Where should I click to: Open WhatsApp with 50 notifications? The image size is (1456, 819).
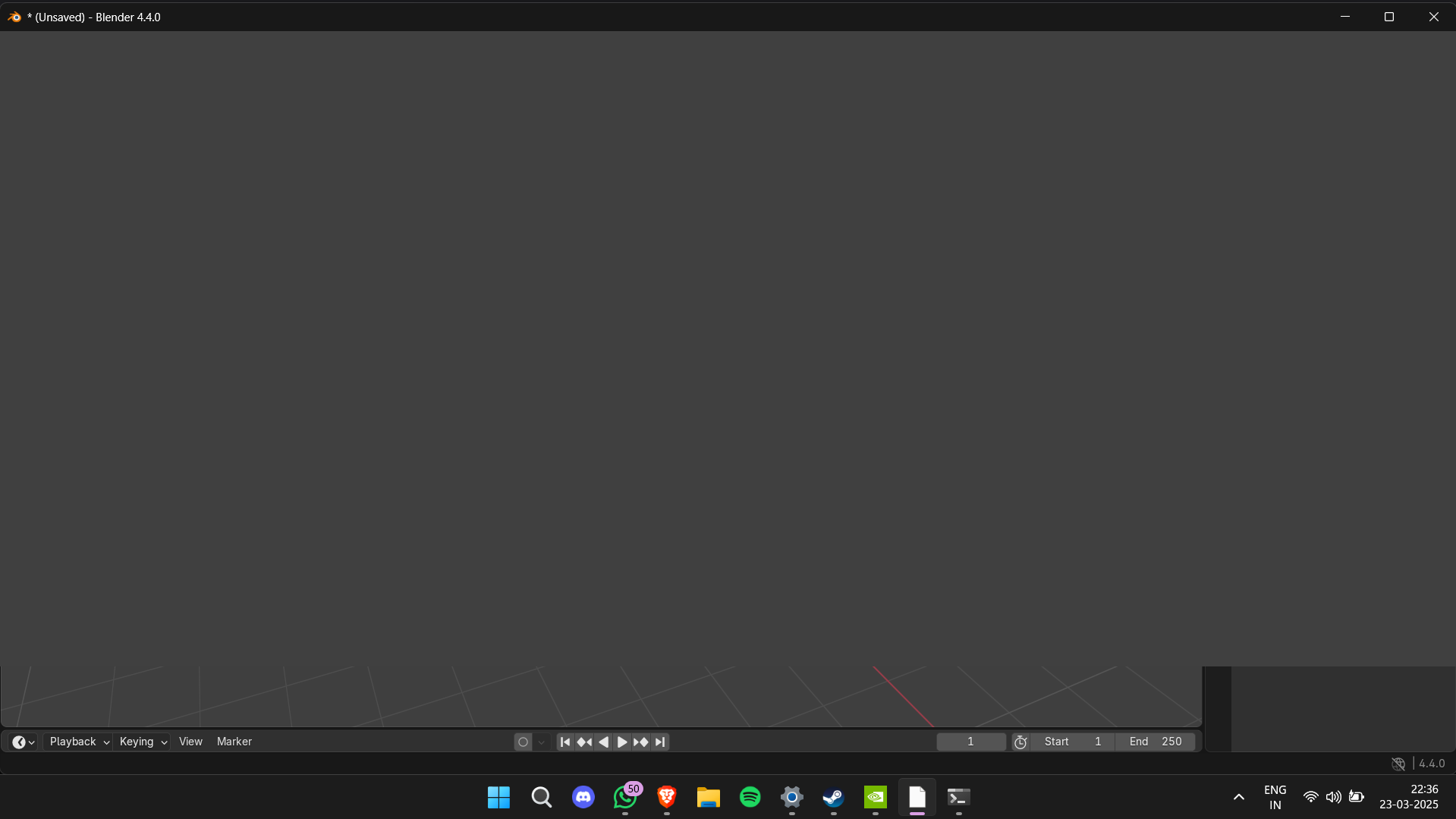click(x=625, y=797)
